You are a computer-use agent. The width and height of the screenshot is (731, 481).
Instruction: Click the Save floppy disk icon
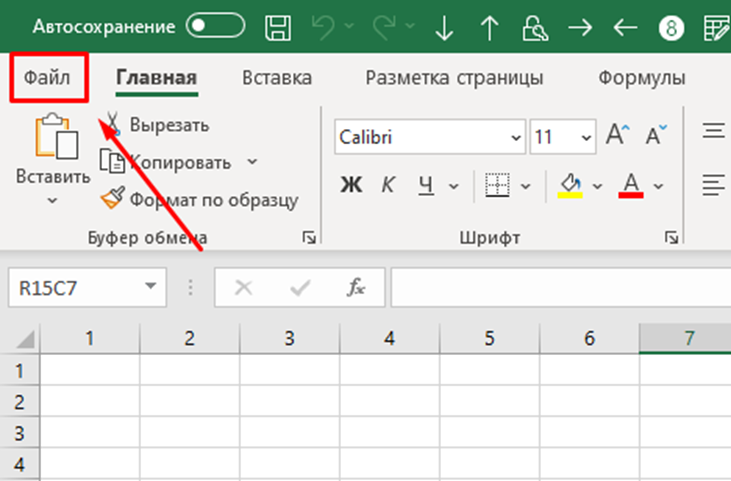click(x=278, y=27)
